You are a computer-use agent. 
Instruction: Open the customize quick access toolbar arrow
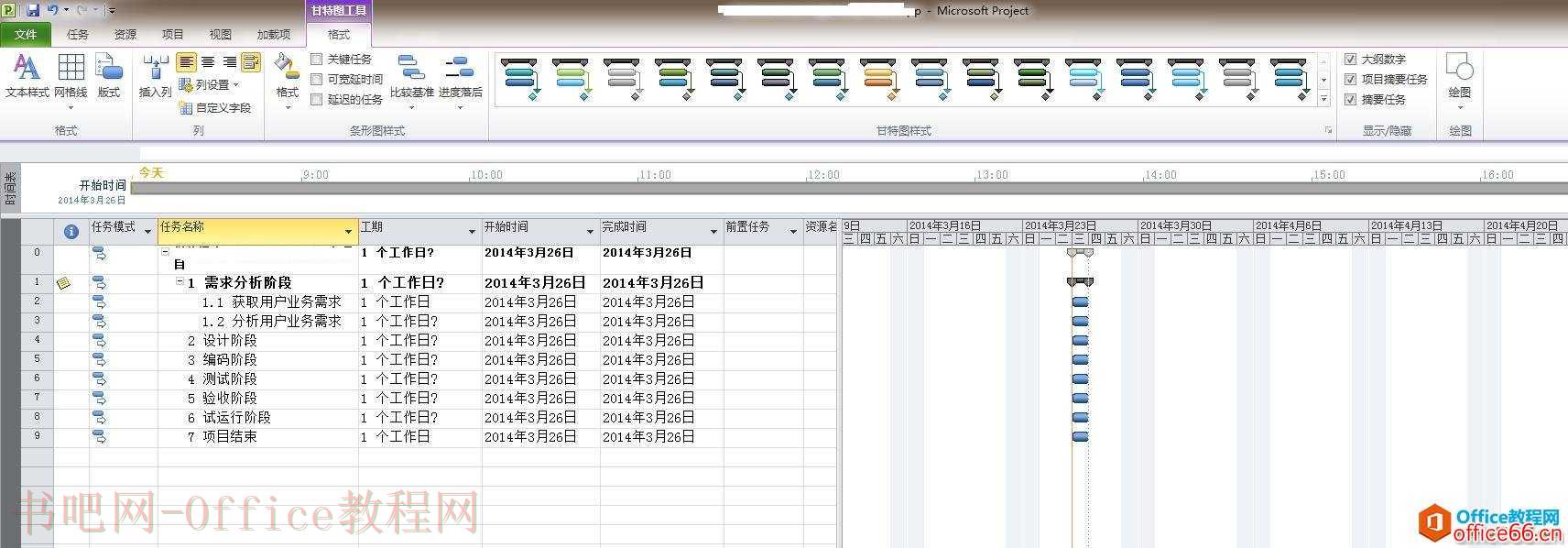[112, 10]
